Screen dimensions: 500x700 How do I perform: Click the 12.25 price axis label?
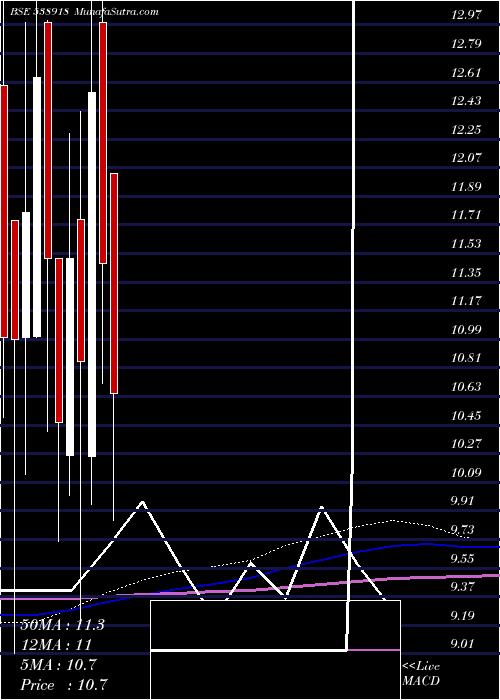(467, 129)
